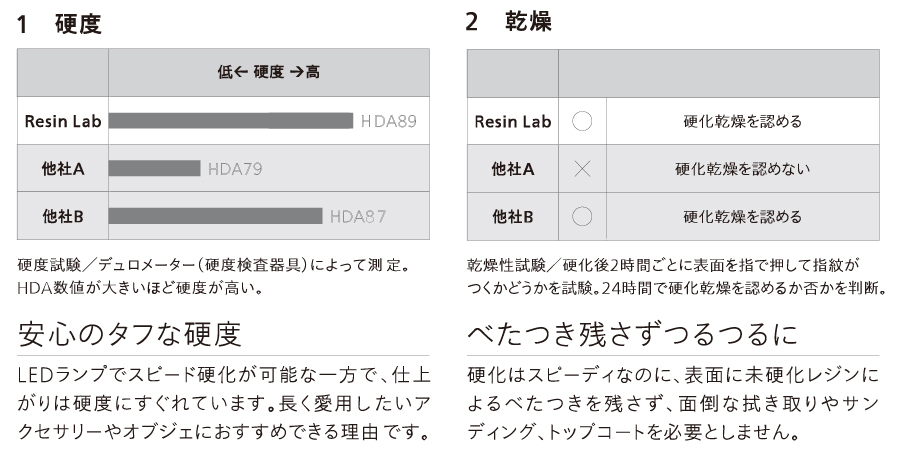Click the section heading 1 硬度
Image resolution: width=901 pixels, height=451 pixels.
[60, 24]
